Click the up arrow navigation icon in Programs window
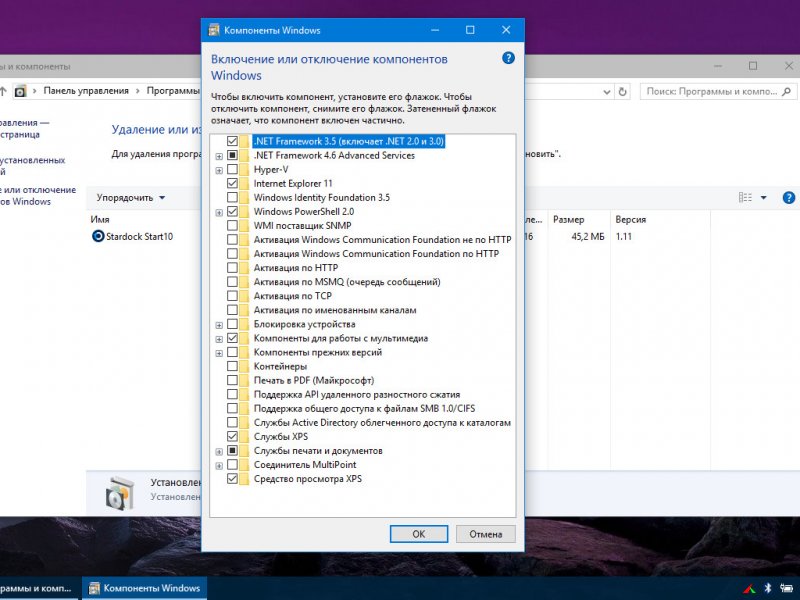Screen dimensions: 800x600 coord(3,91)
